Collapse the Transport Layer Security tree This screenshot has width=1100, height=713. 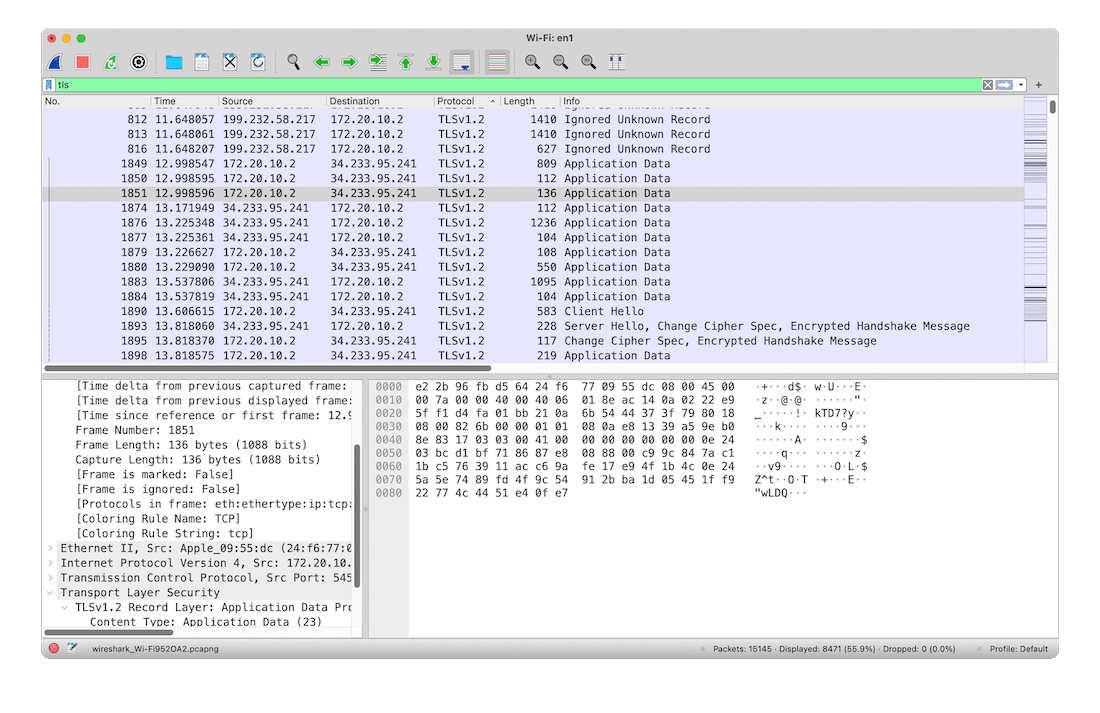click(48, 592)
